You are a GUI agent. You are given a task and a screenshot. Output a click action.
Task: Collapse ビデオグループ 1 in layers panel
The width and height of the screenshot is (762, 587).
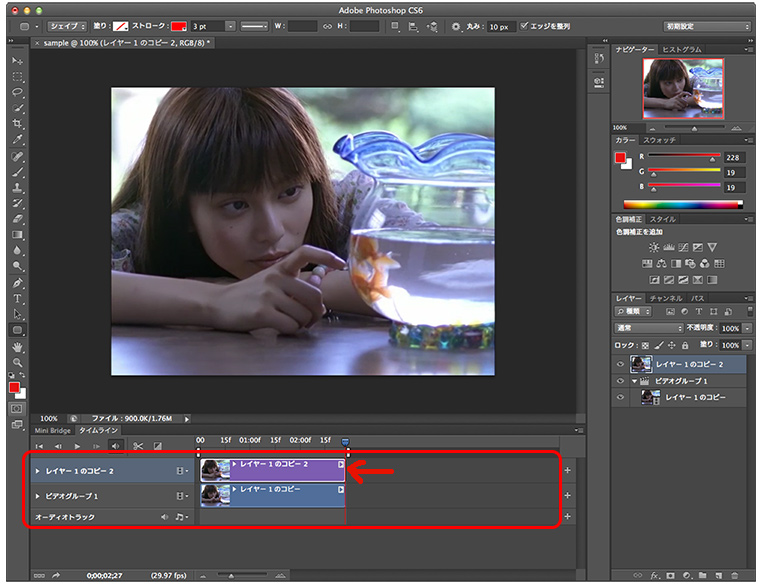pyautogui.click(x=634, y=381)
